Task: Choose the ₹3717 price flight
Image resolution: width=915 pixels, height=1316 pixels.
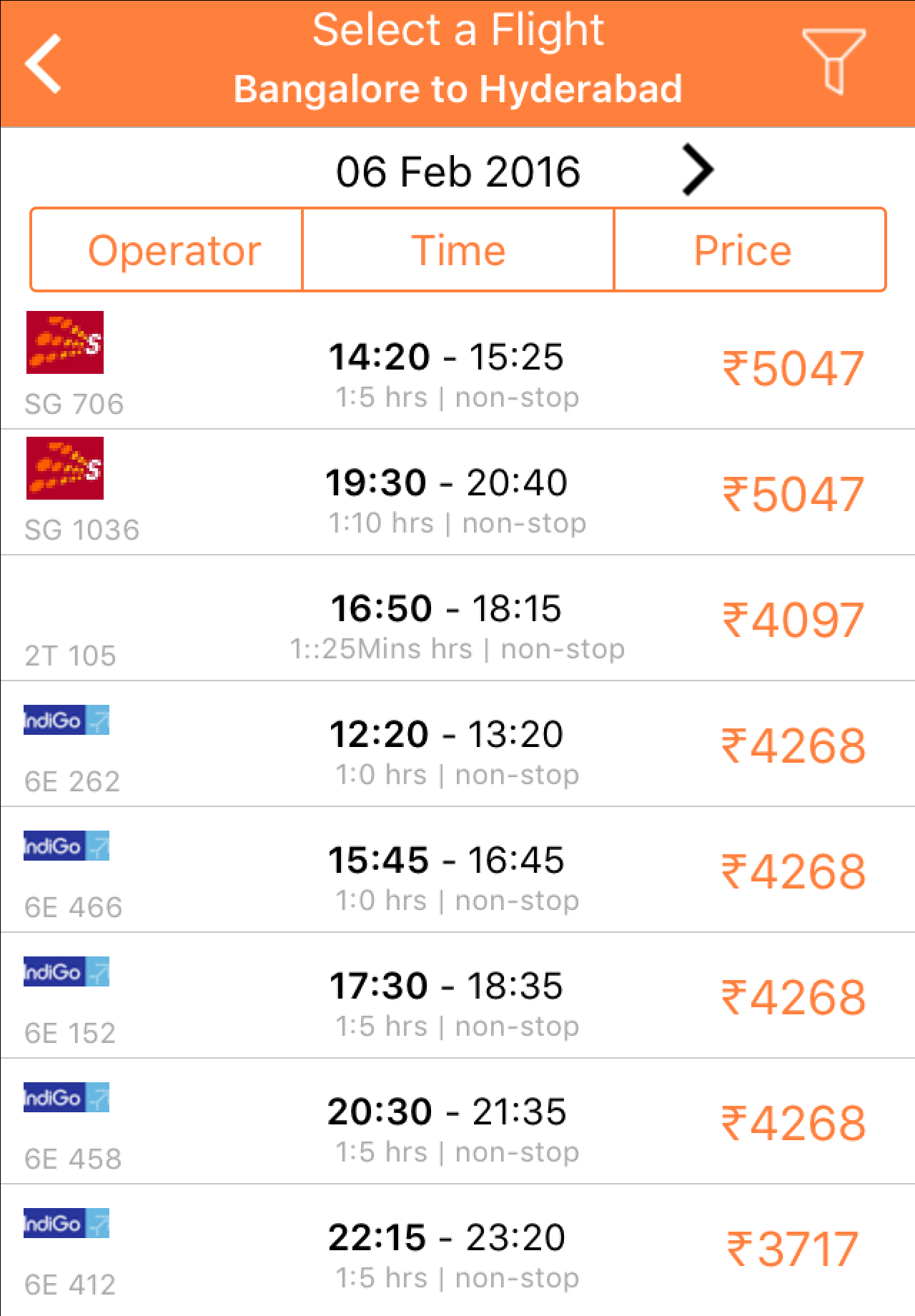Action: 792,1249
